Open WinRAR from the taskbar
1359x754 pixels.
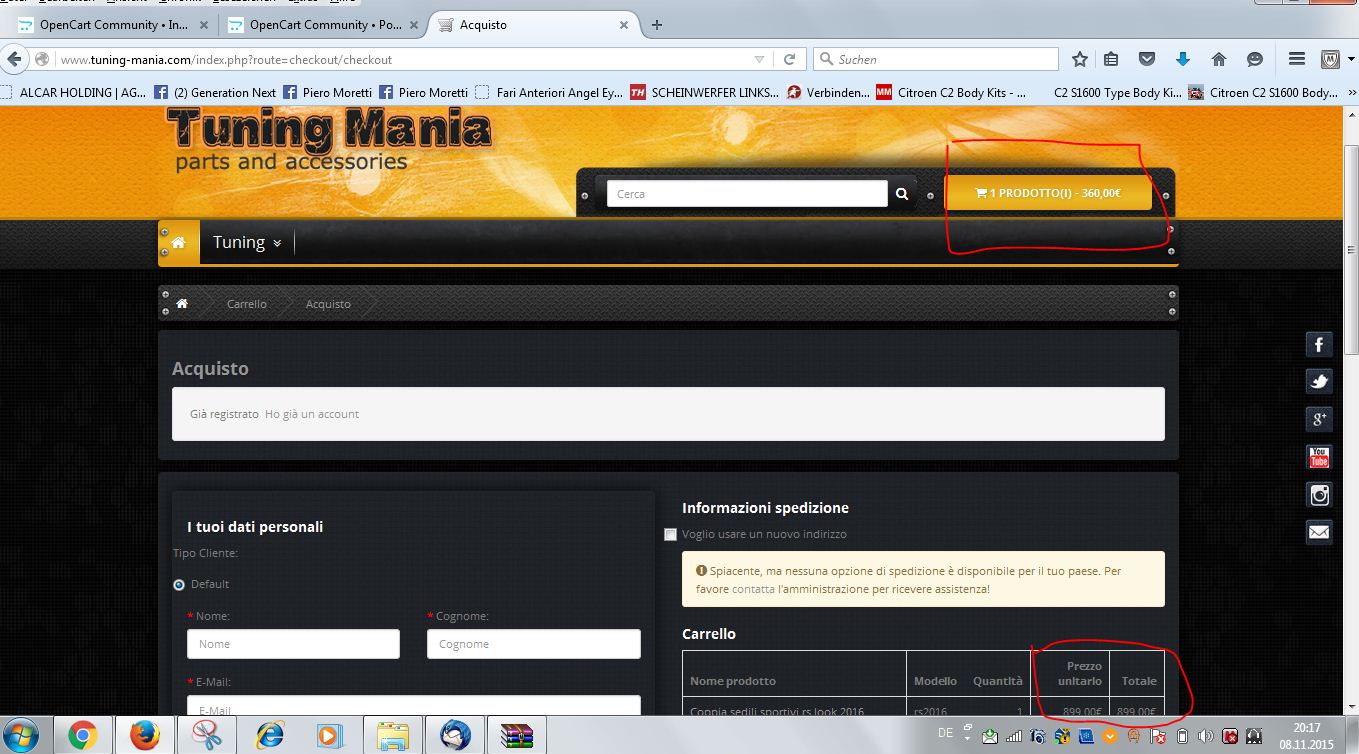click(x=517, y=736)
